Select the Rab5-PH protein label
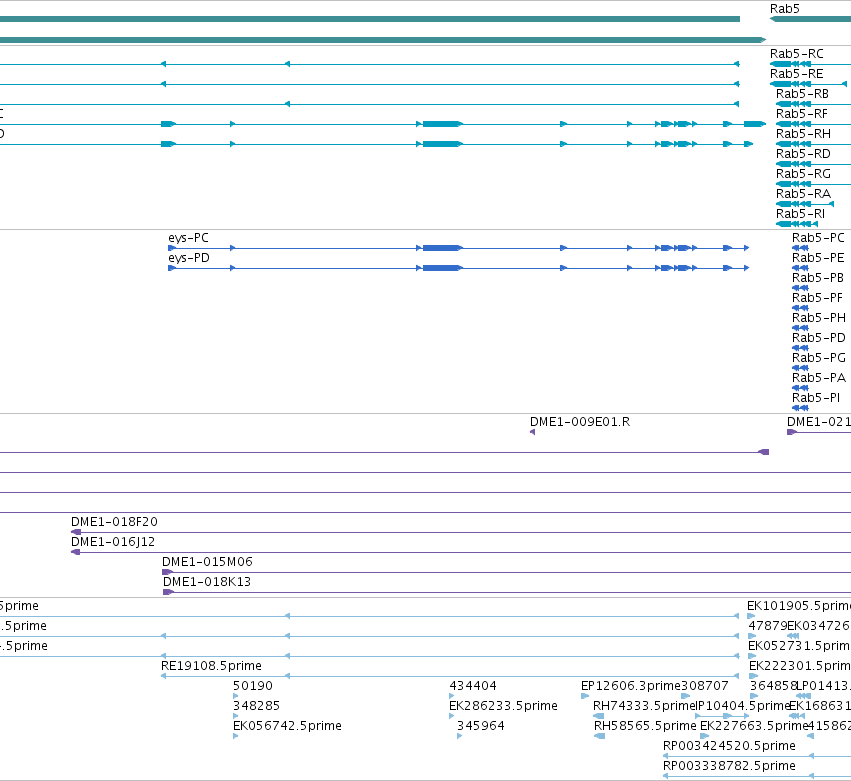This screenshot has height=781, width=851. [x=818, y=318]
